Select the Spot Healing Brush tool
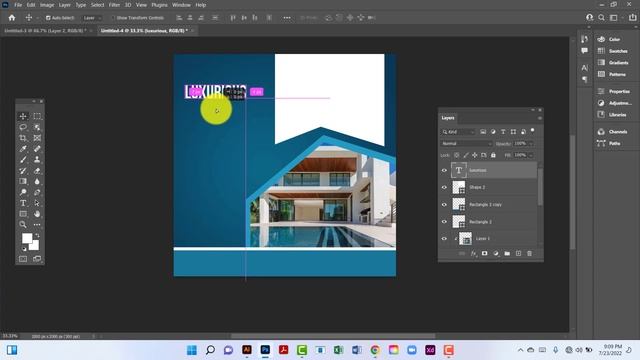The image size is (640, 360). (37, 149)
